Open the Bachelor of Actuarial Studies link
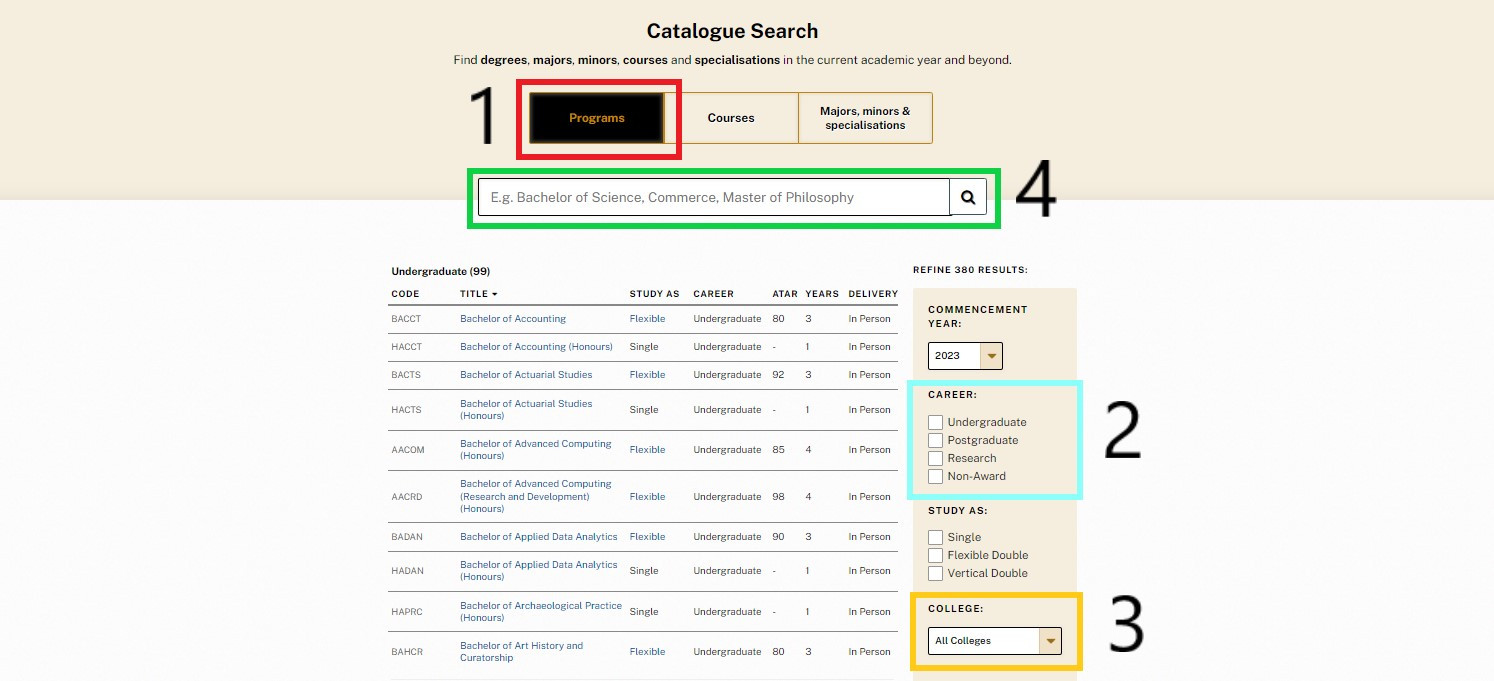The width and height of the screenshot is (1494, 681). point(526,375)
